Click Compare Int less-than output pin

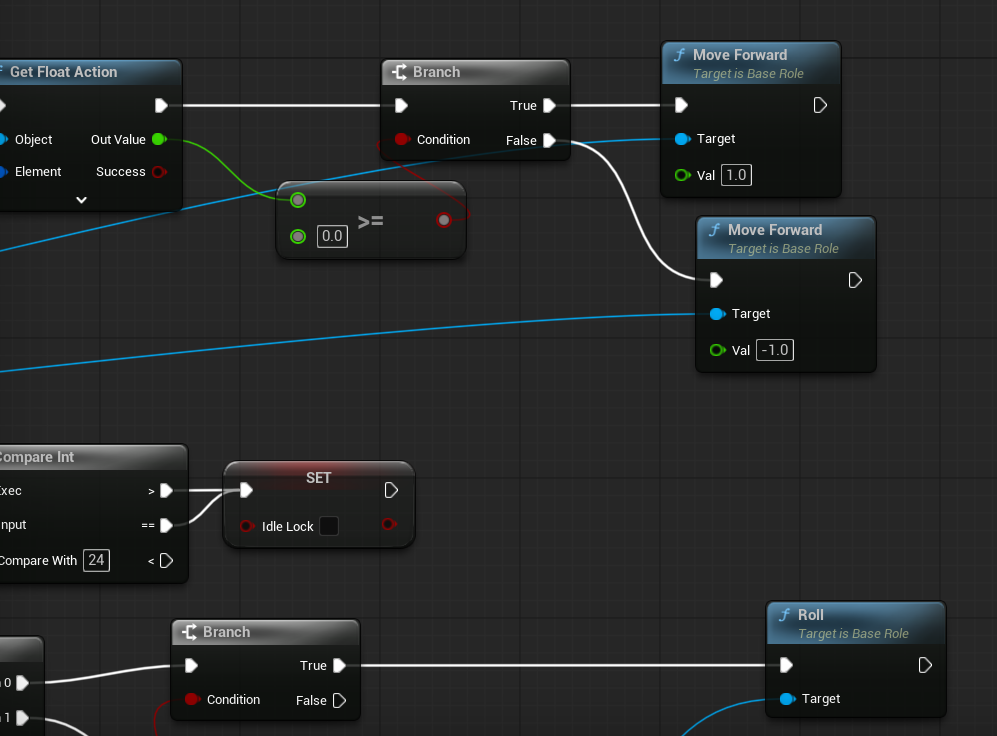pyautogui.click(x=166, y=561)
